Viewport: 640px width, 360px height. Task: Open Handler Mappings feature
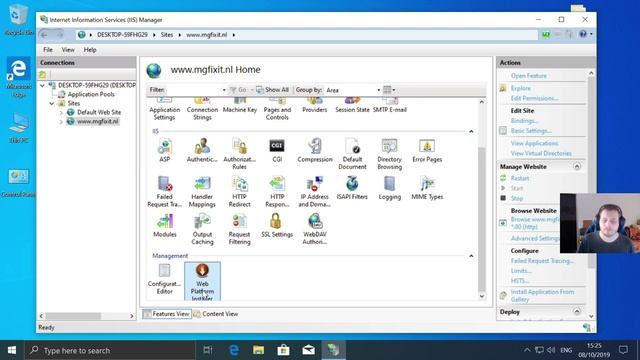tap(202, 191)
